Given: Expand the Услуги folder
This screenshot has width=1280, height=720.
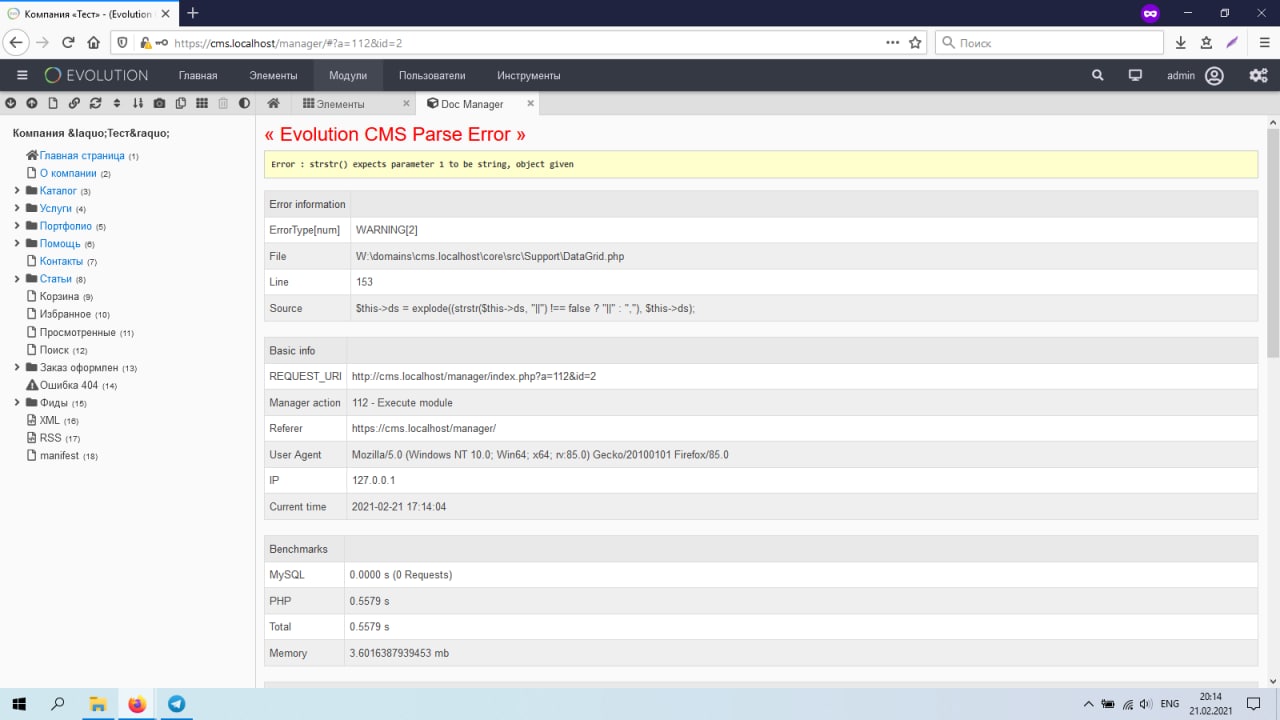Looking at the screenshot, I should [17, 208].
